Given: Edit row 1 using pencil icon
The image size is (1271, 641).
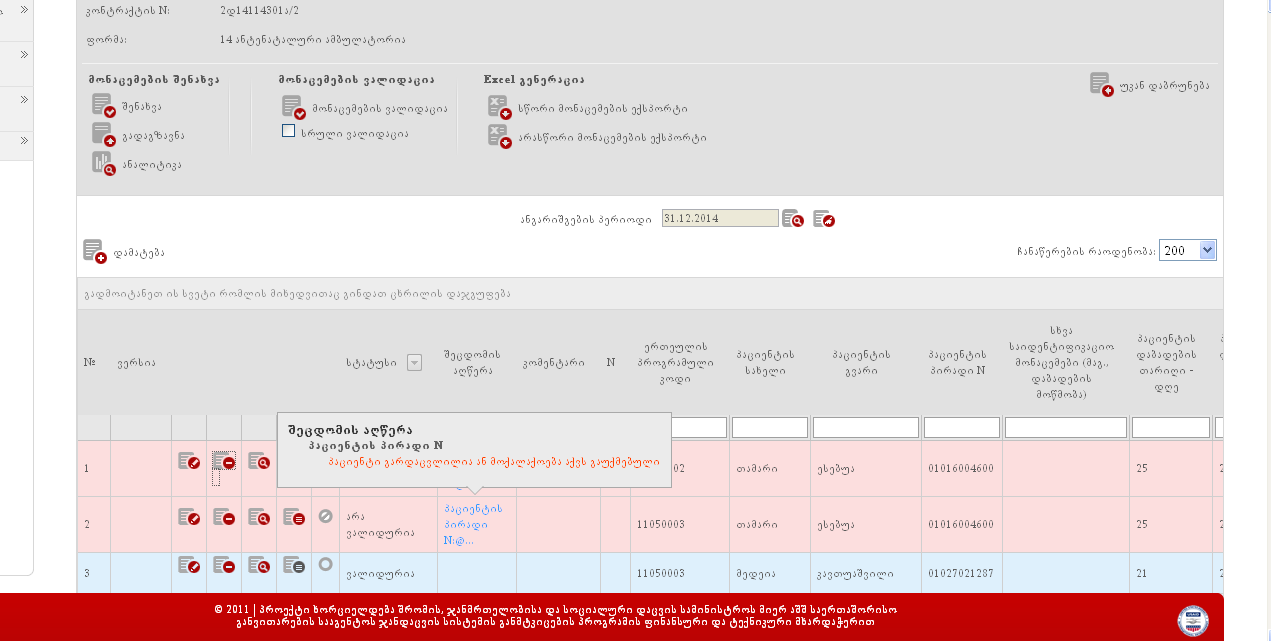Looking at the screenshot, I should [189, 462].
